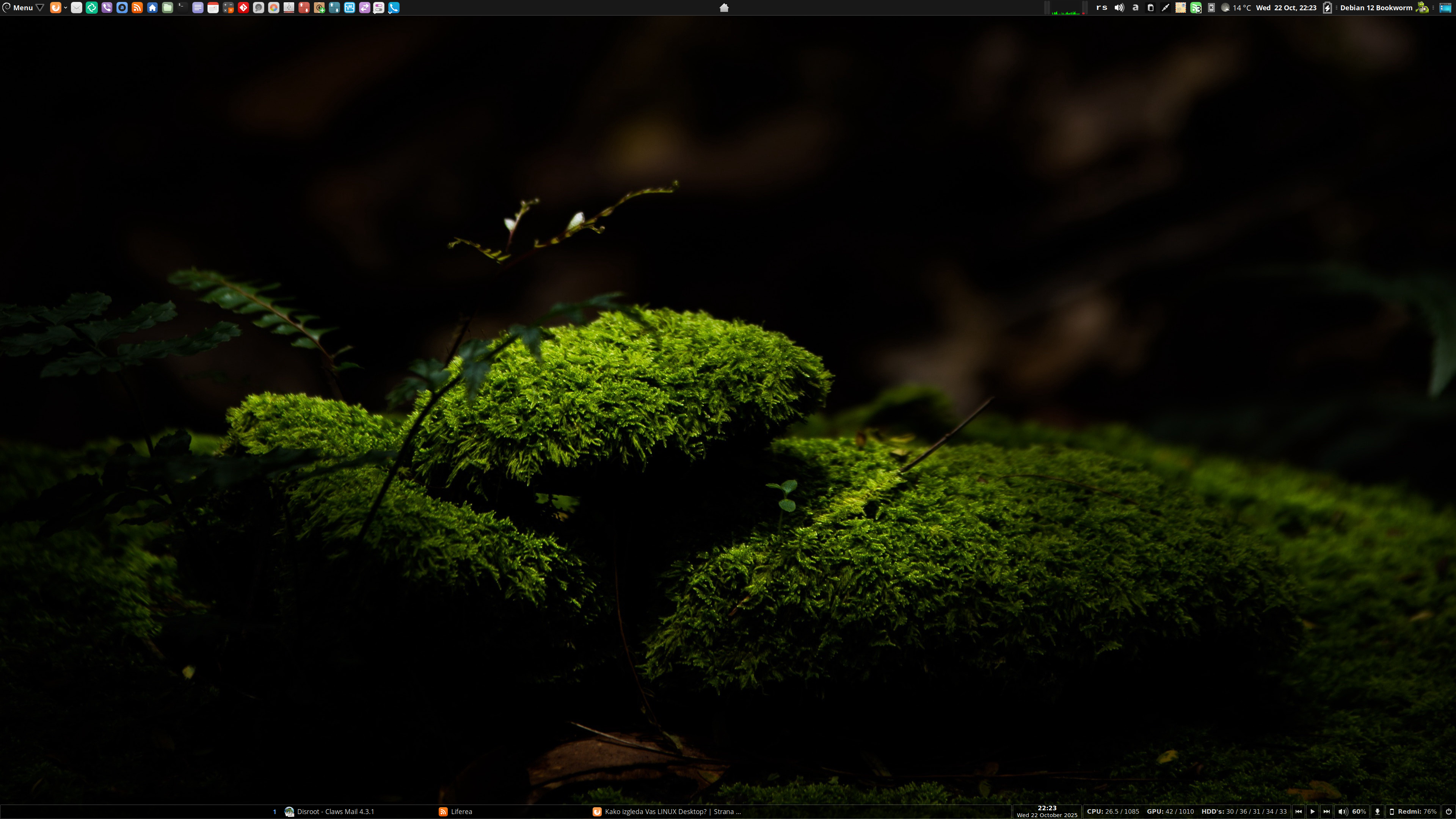This screenshot has height=819, width=1456.
Task: Launch the Viber app icon
Action: click(x=107, y=8)
